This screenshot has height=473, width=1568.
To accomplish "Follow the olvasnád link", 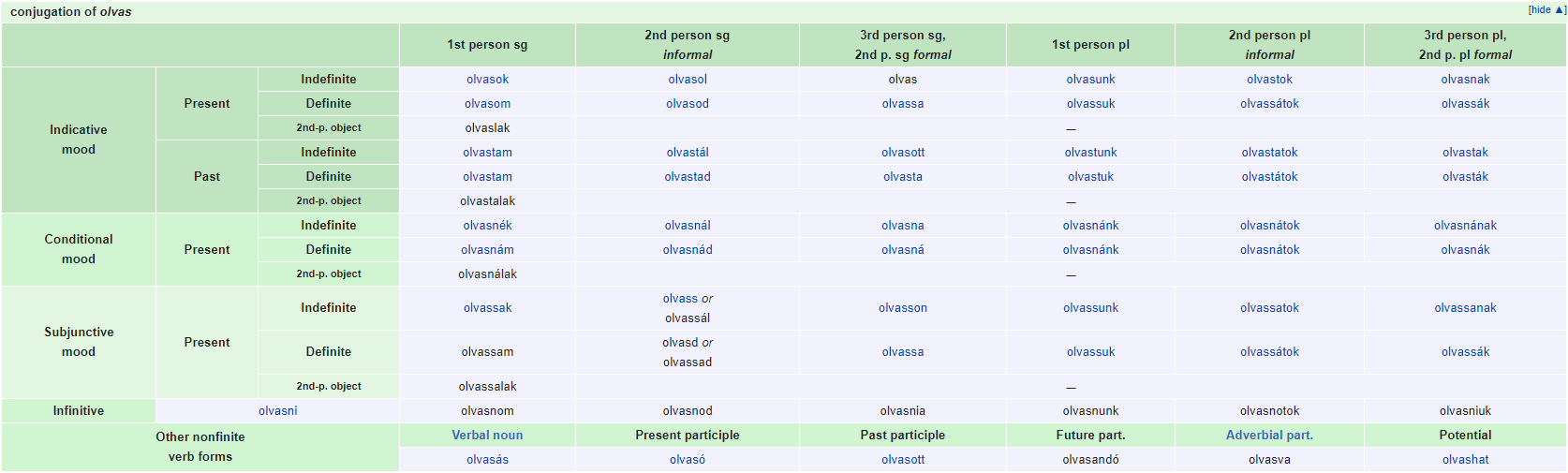I will [x=688, y=250].
